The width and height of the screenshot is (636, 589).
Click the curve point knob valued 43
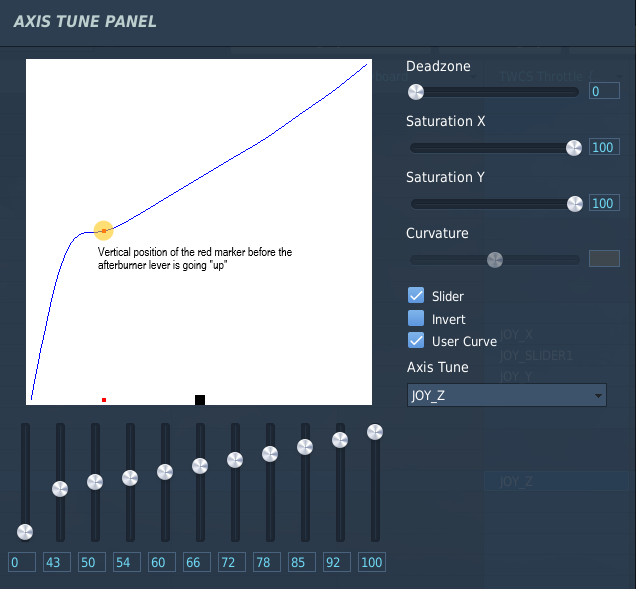(x=60, y=489)
